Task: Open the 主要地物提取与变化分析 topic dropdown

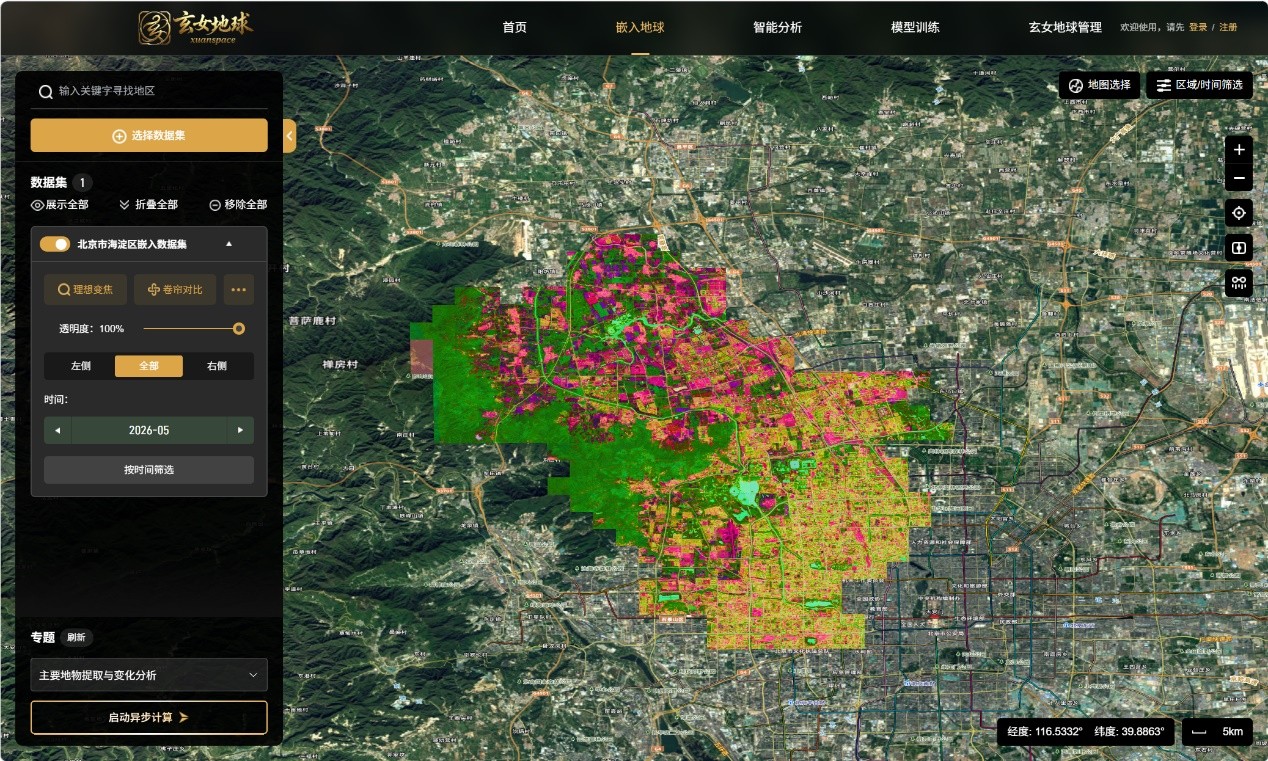Action: [149, 675]
